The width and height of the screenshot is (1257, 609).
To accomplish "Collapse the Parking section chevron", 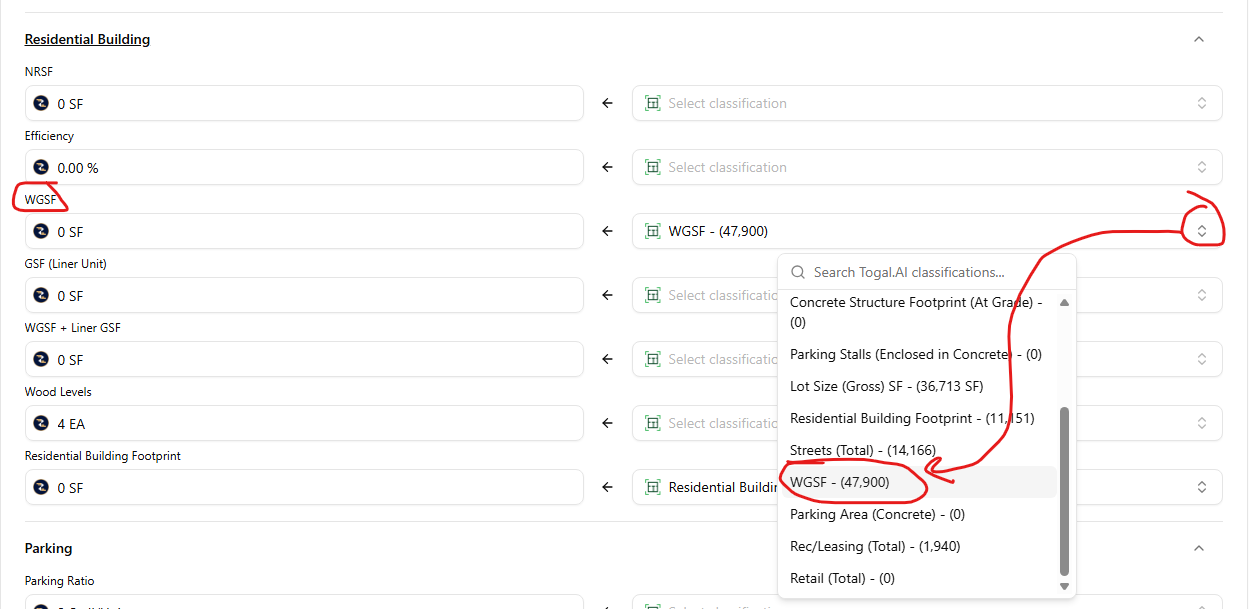I will 1198,548.
